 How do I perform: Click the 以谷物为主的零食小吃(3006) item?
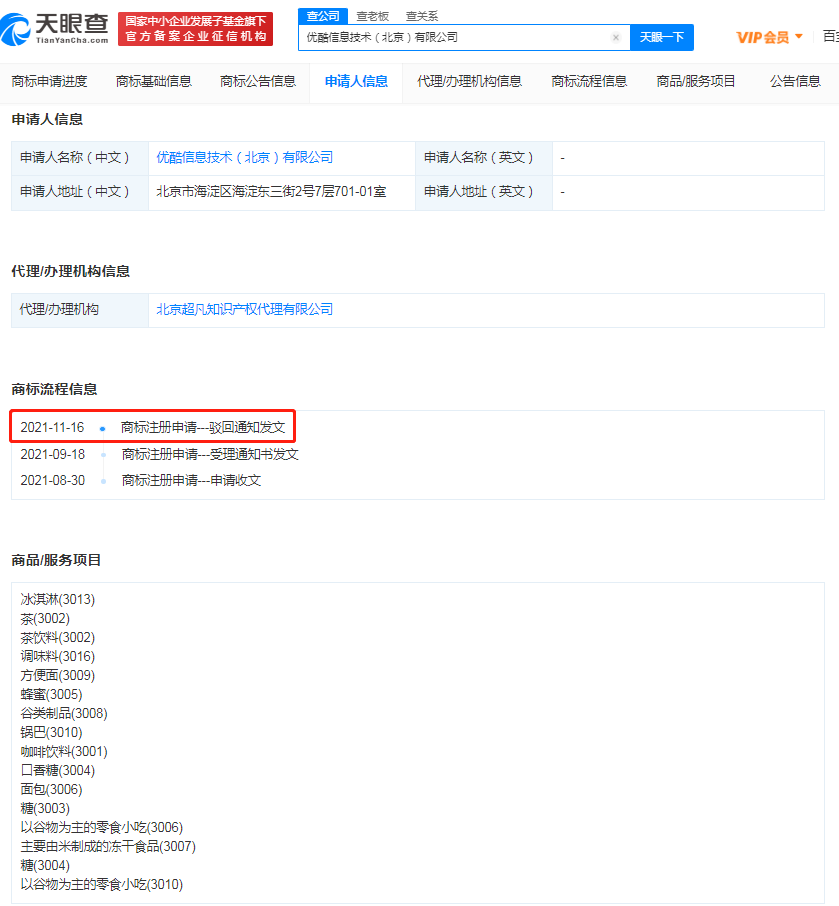click(x=102, y=828)
